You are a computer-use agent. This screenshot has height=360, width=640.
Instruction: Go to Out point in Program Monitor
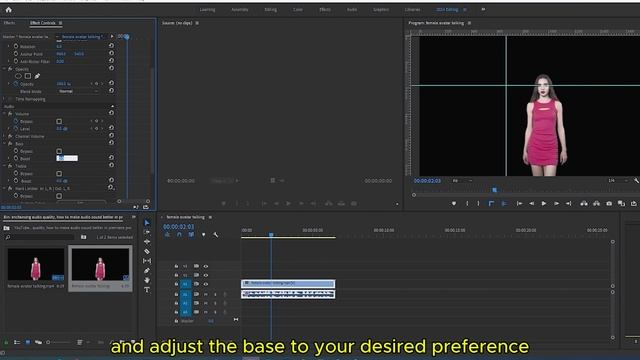569,203
